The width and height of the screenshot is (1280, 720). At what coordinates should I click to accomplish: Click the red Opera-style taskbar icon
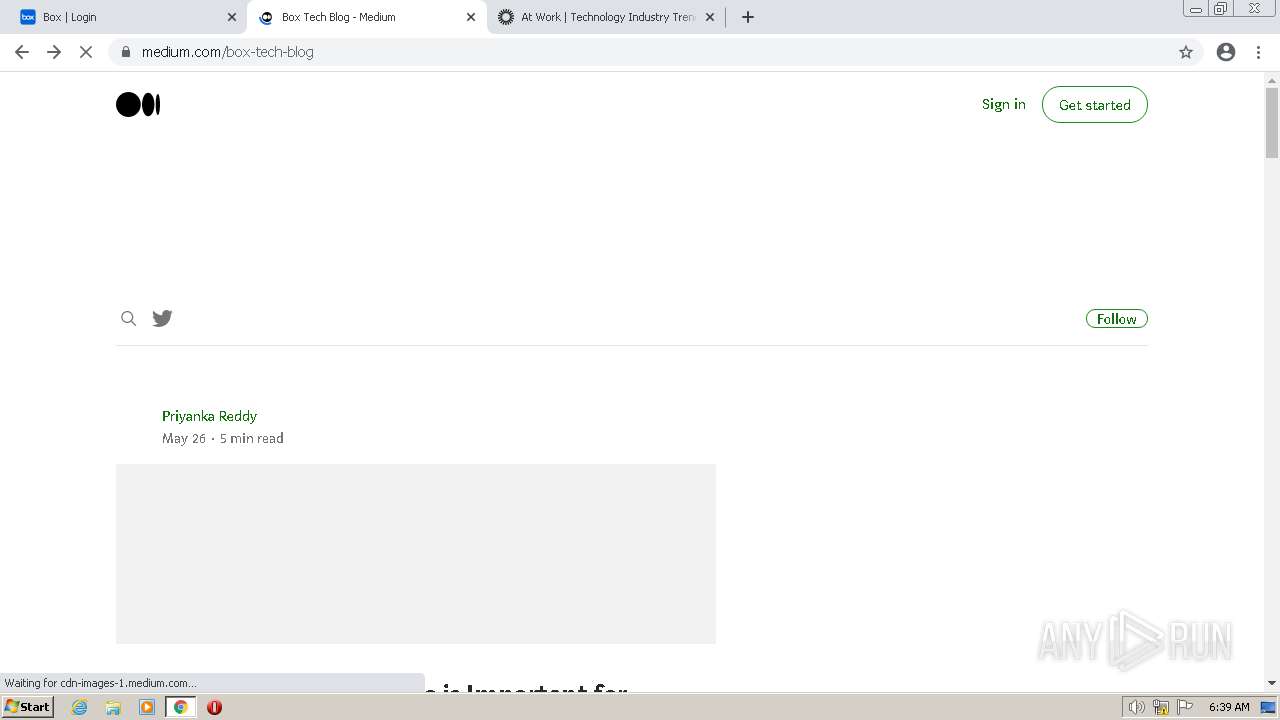pyautogui.click(x=214, y=707)
